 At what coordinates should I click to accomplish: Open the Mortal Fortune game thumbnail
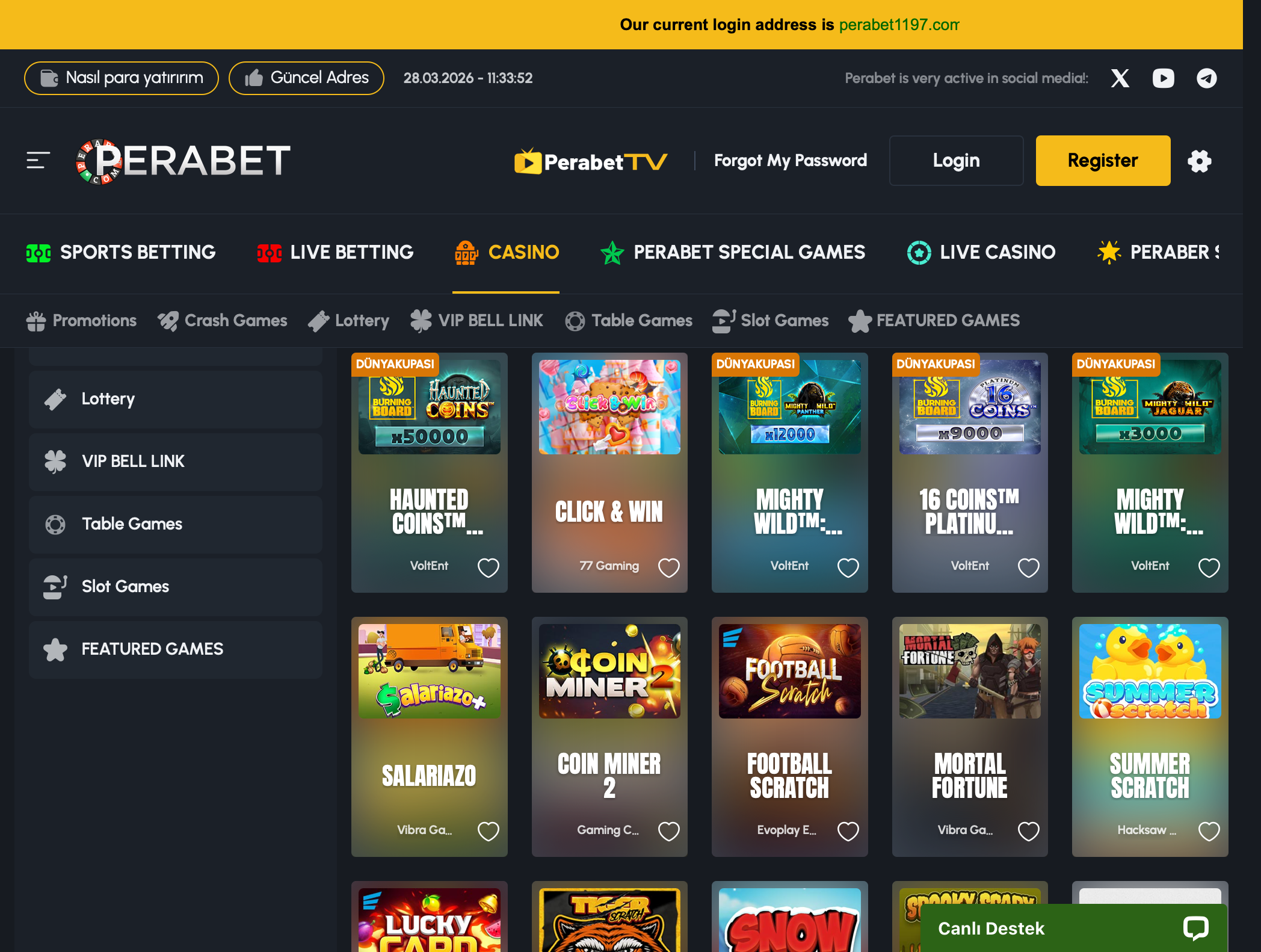tap(970, 671)
